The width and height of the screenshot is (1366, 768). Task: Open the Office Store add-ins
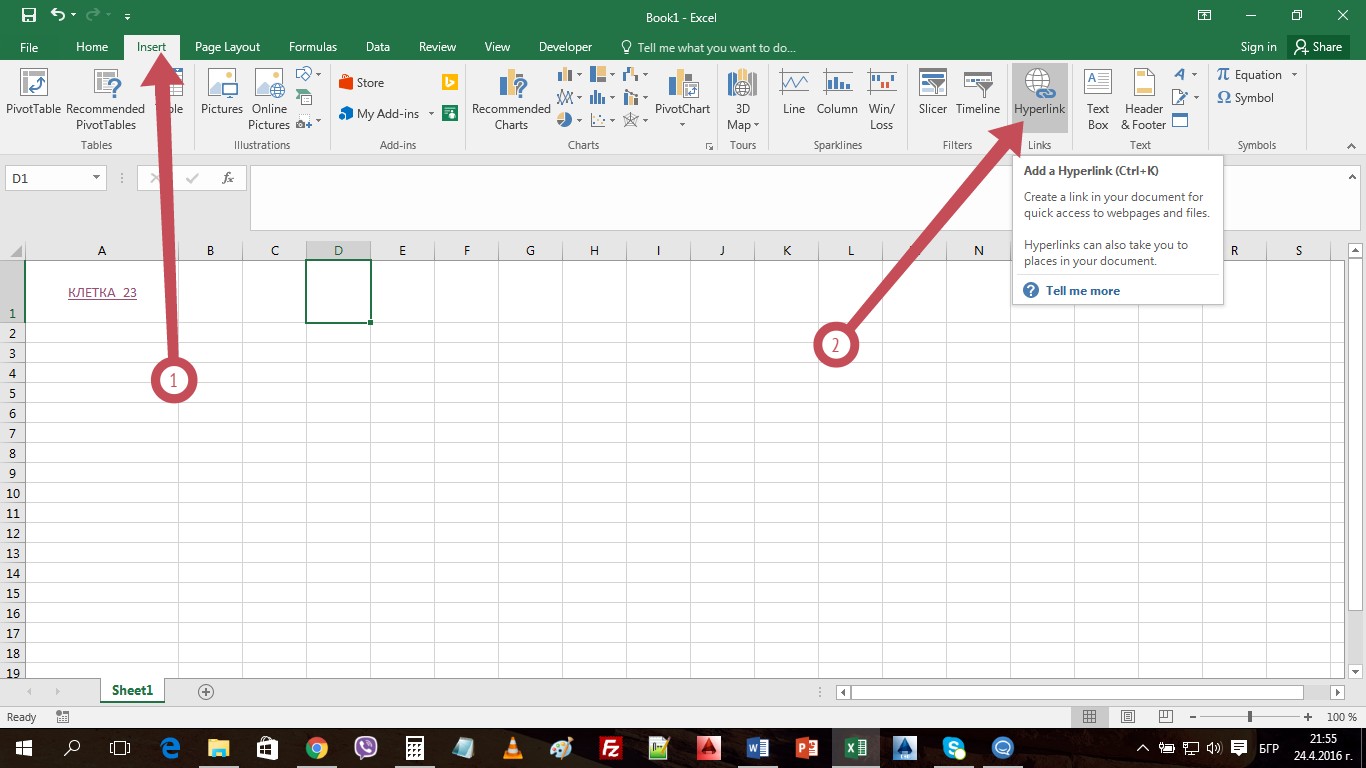(361, 83)
